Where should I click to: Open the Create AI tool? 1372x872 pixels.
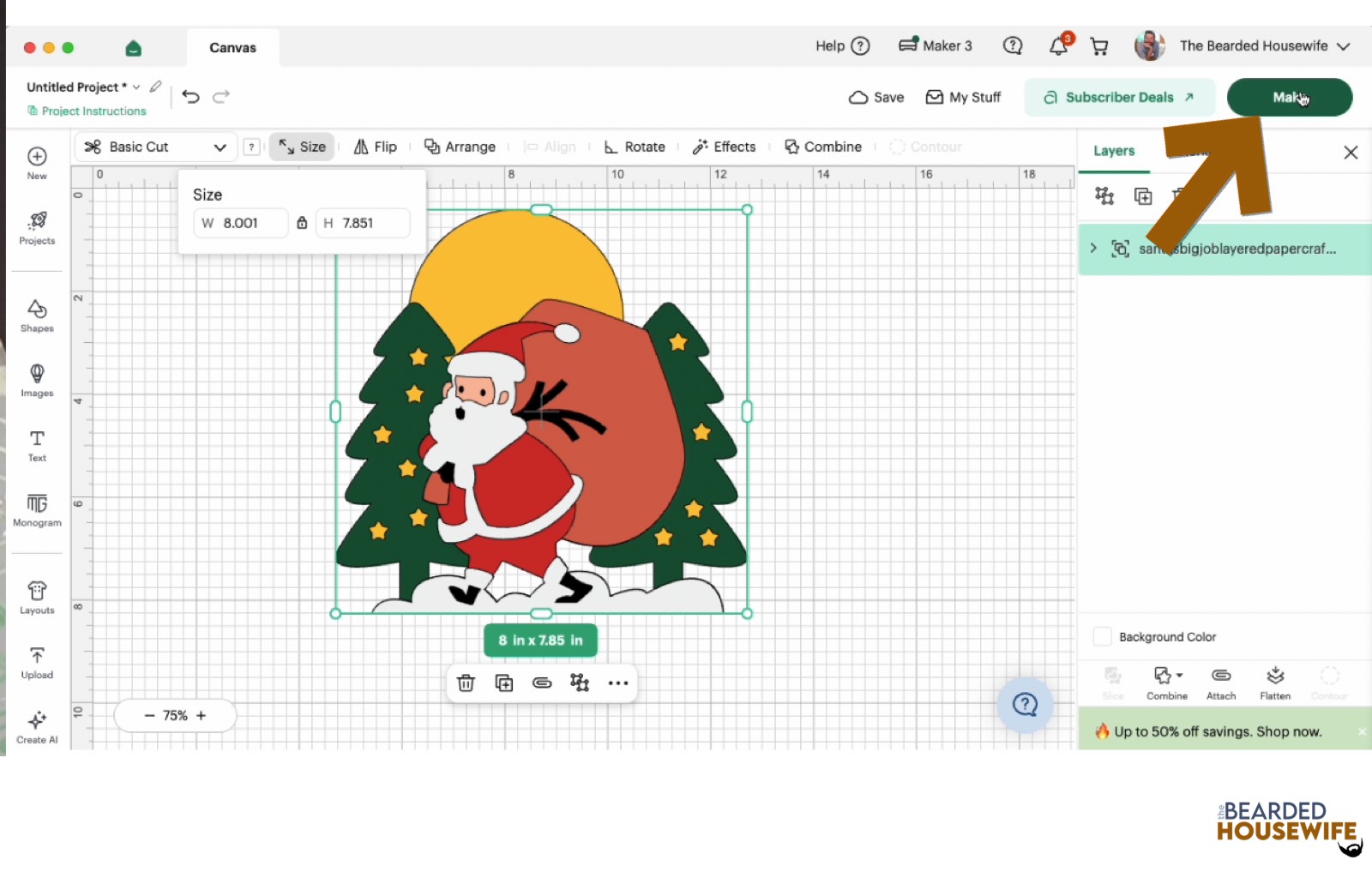tap(37, 727)
